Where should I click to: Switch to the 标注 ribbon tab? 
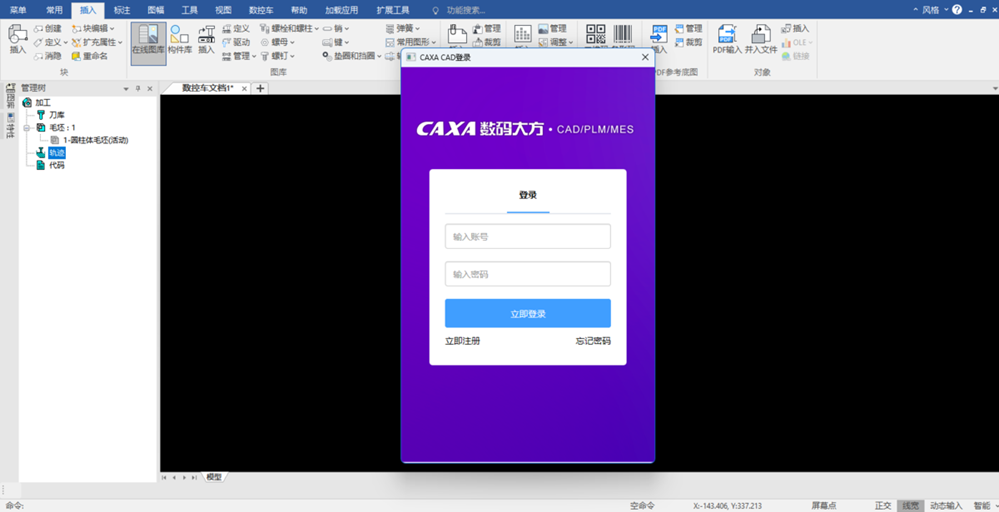pos(122,10)
